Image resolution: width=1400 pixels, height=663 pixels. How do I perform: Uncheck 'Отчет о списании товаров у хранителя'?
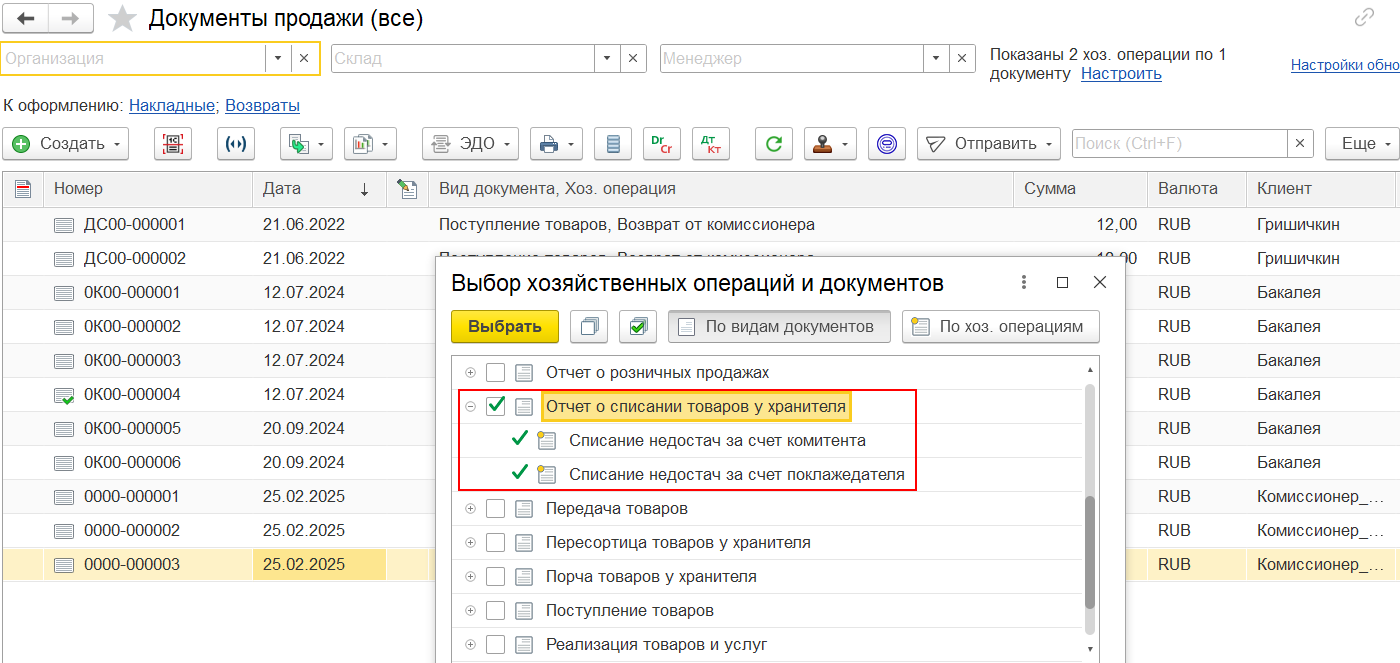pyautogui.click(x=495, y=406)
